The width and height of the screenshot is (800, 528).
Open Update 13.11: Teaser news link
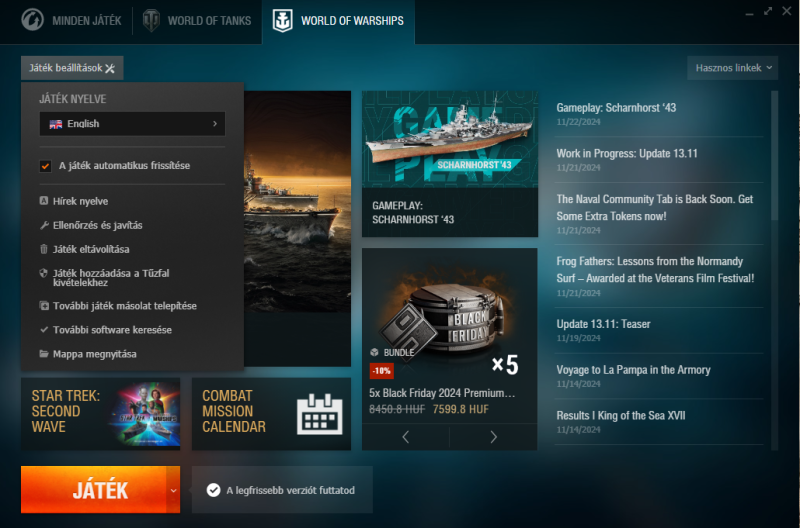coord(603,324)
